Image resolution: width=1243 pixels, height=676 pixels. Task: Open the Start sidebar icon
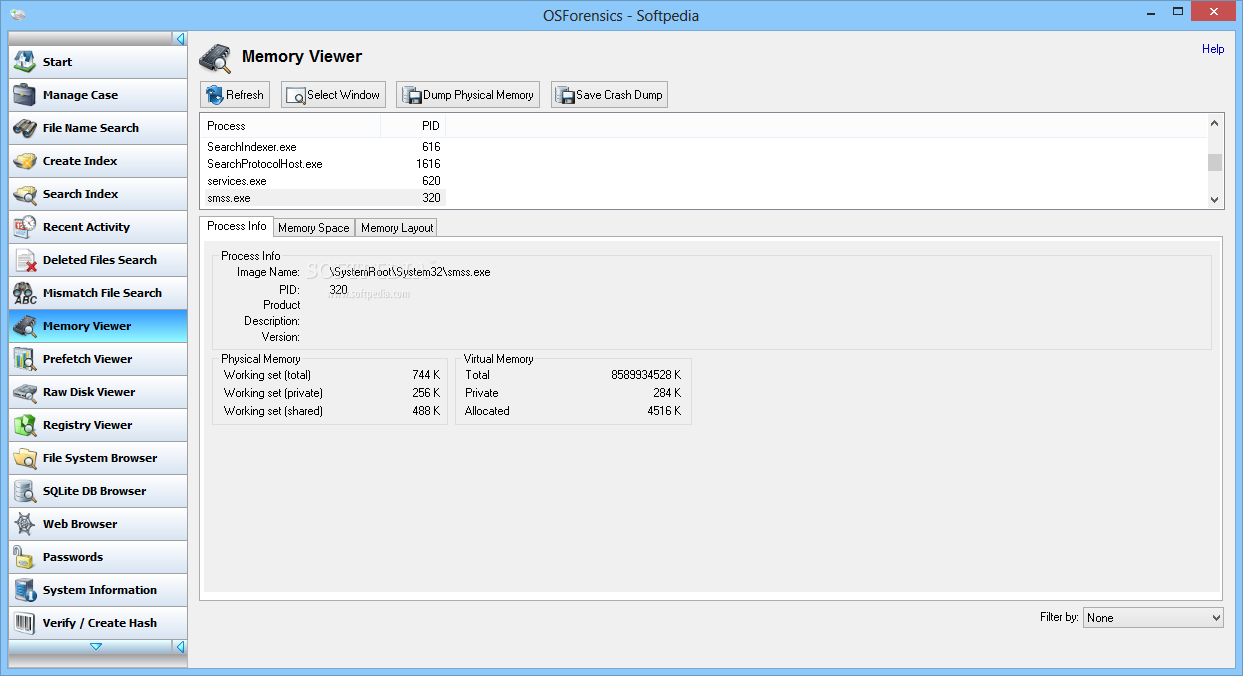point(25,62)
